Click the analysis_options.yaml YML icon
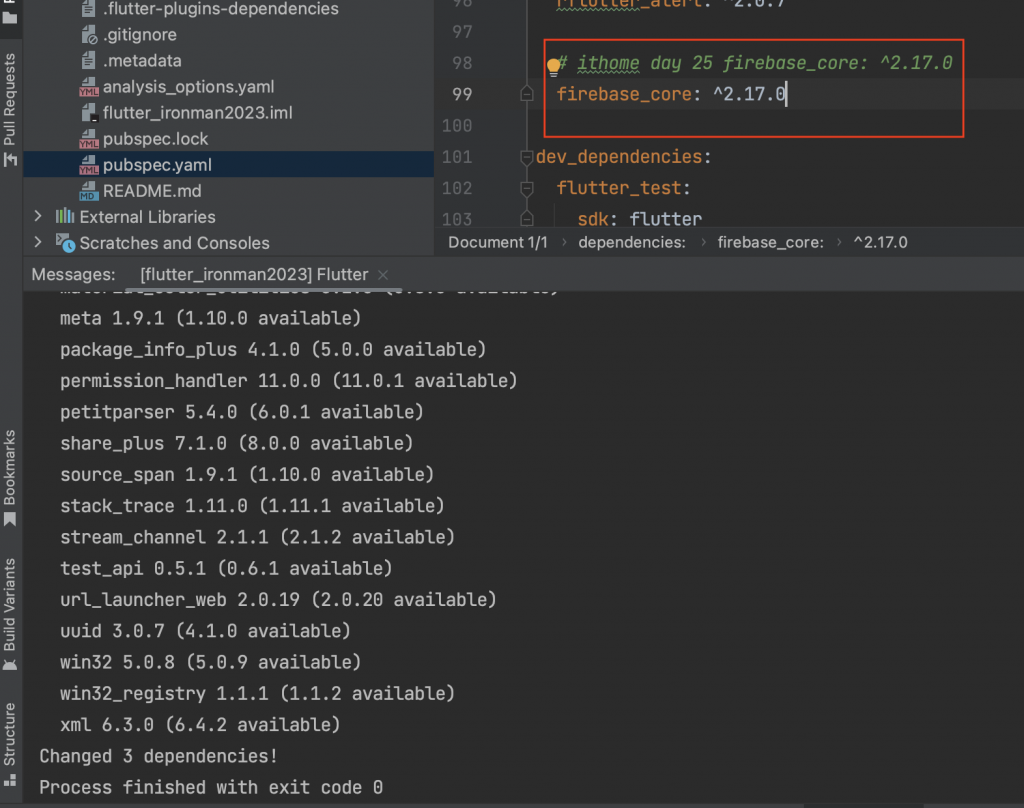The height and width of the screenshot is (808, 1024). pos(88,87)
